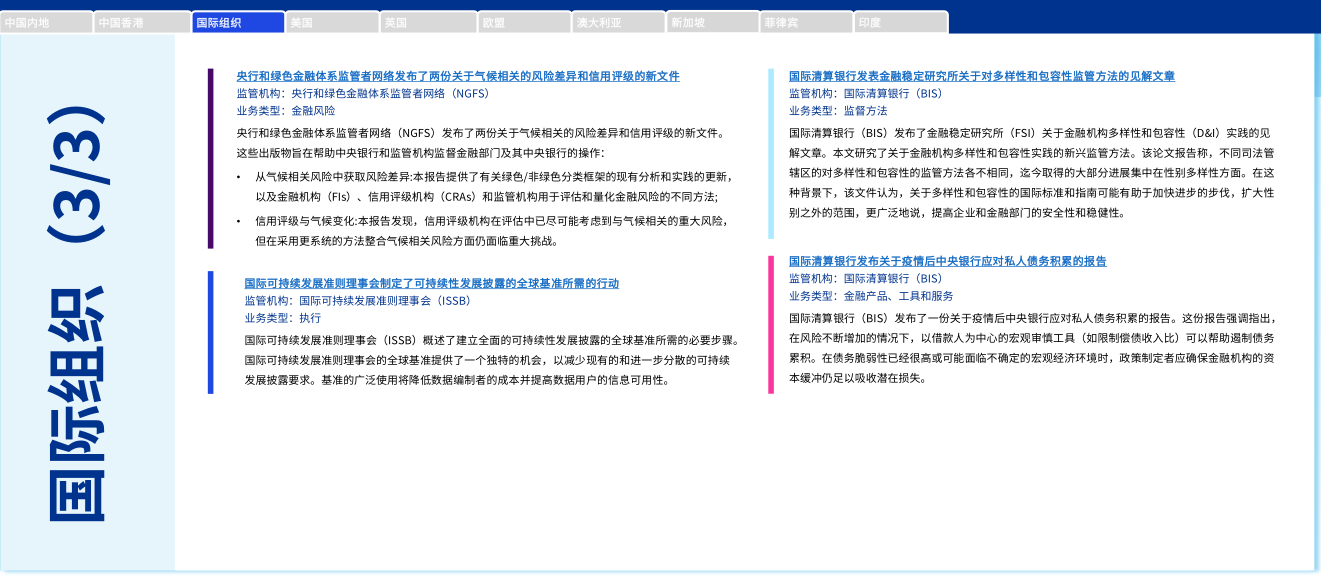Open the BIS 私人债务积累 report link
The image size is (1321, 580).
(x=947, y=261)
